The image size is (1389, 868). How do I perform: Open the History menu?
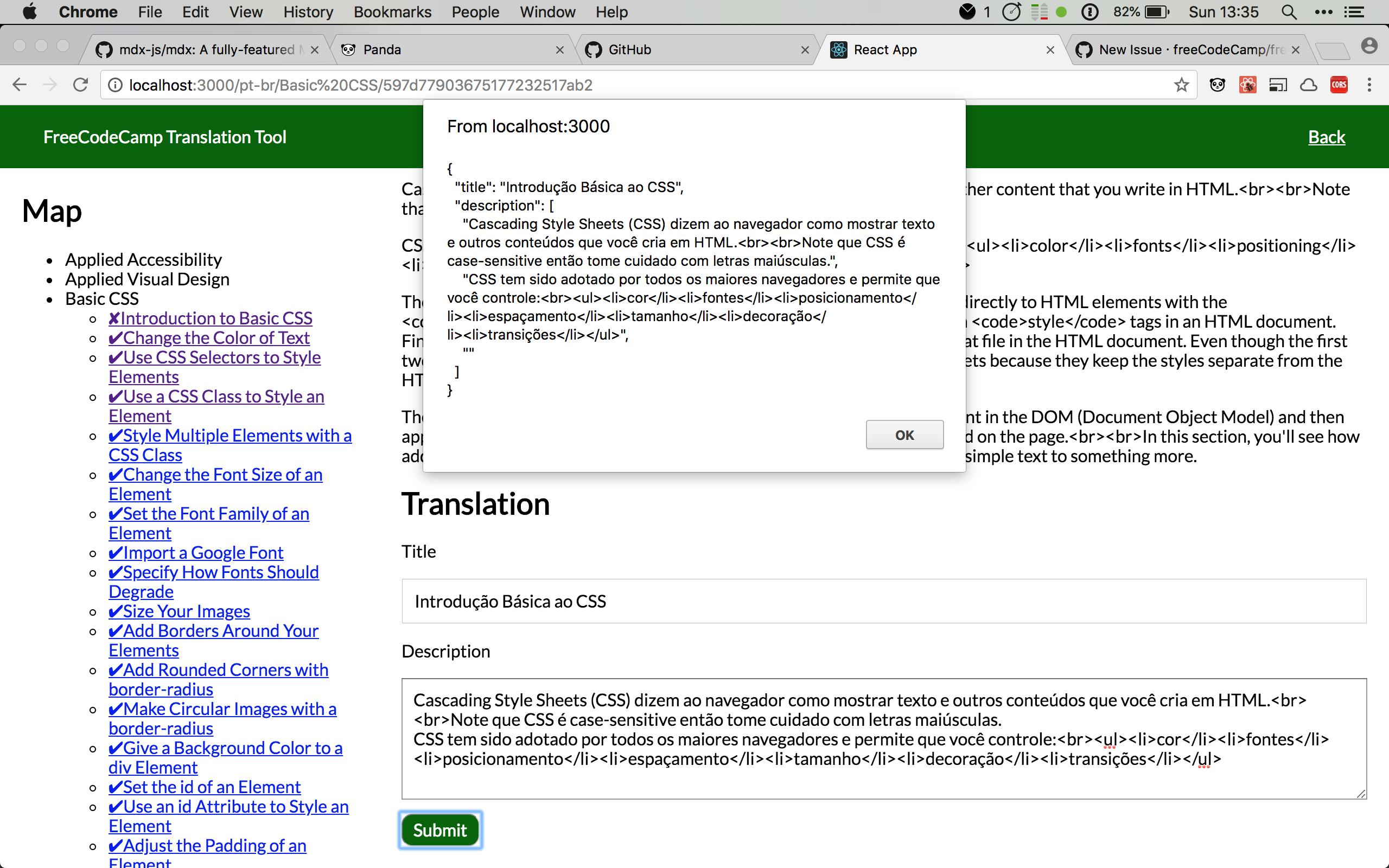click(308, 11)
